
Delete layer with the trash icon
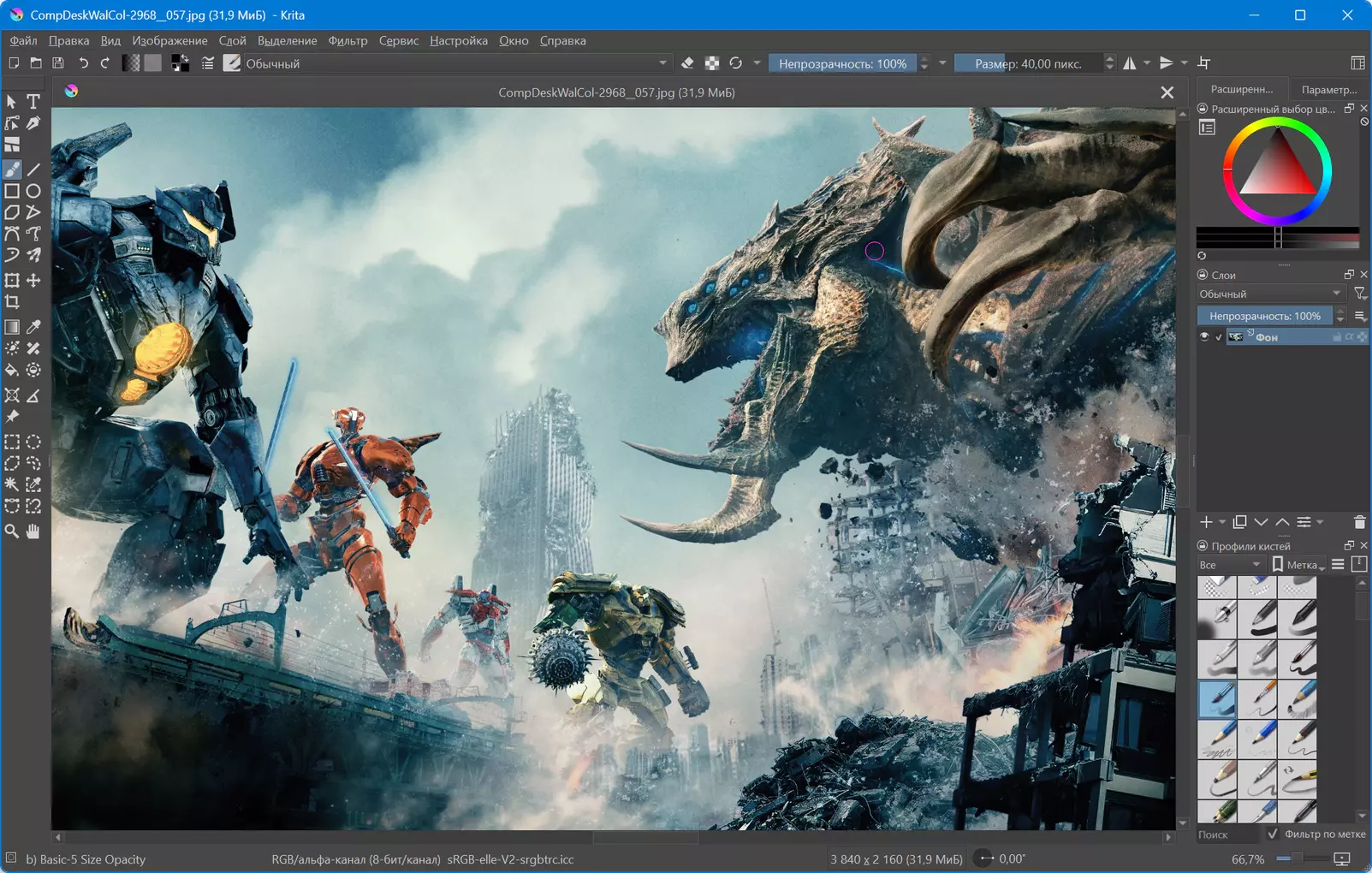point(1359,522)
